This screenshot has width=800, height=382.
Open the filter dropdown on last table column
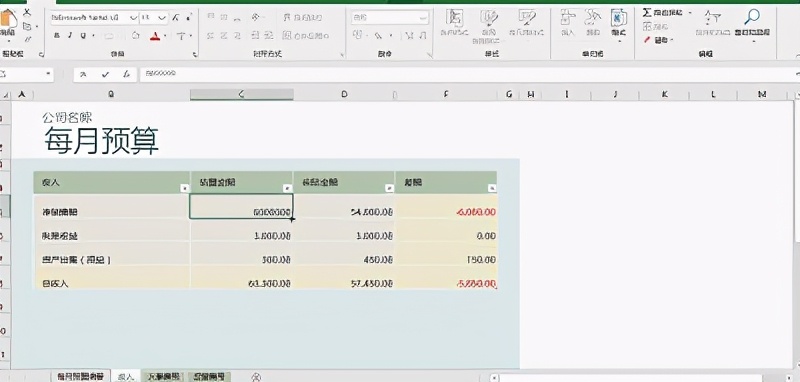click(x=492, y=188)
